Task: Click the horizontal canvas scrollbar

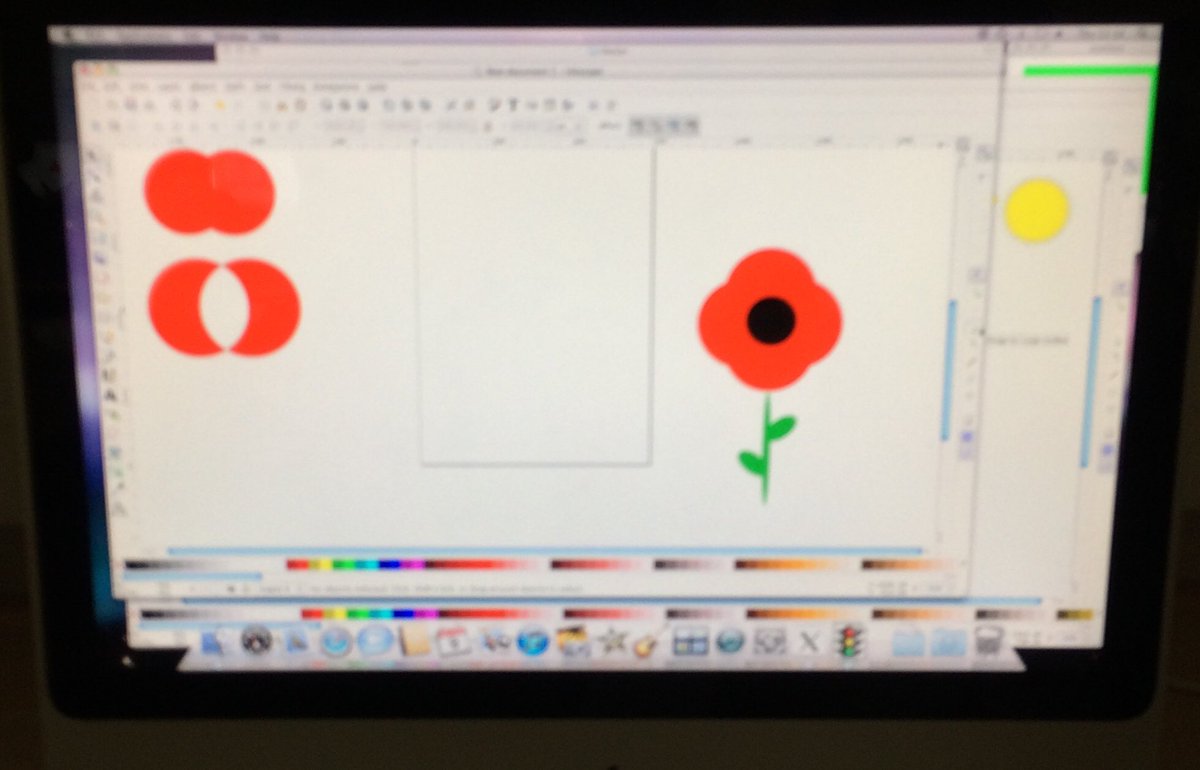Action: 545,550
